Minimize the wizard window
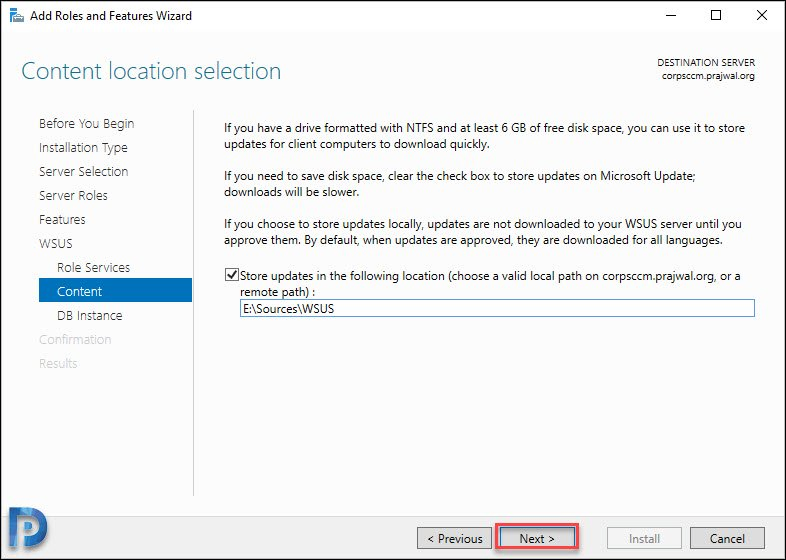This screenshot has height=560, width=786. click(671, 16)
